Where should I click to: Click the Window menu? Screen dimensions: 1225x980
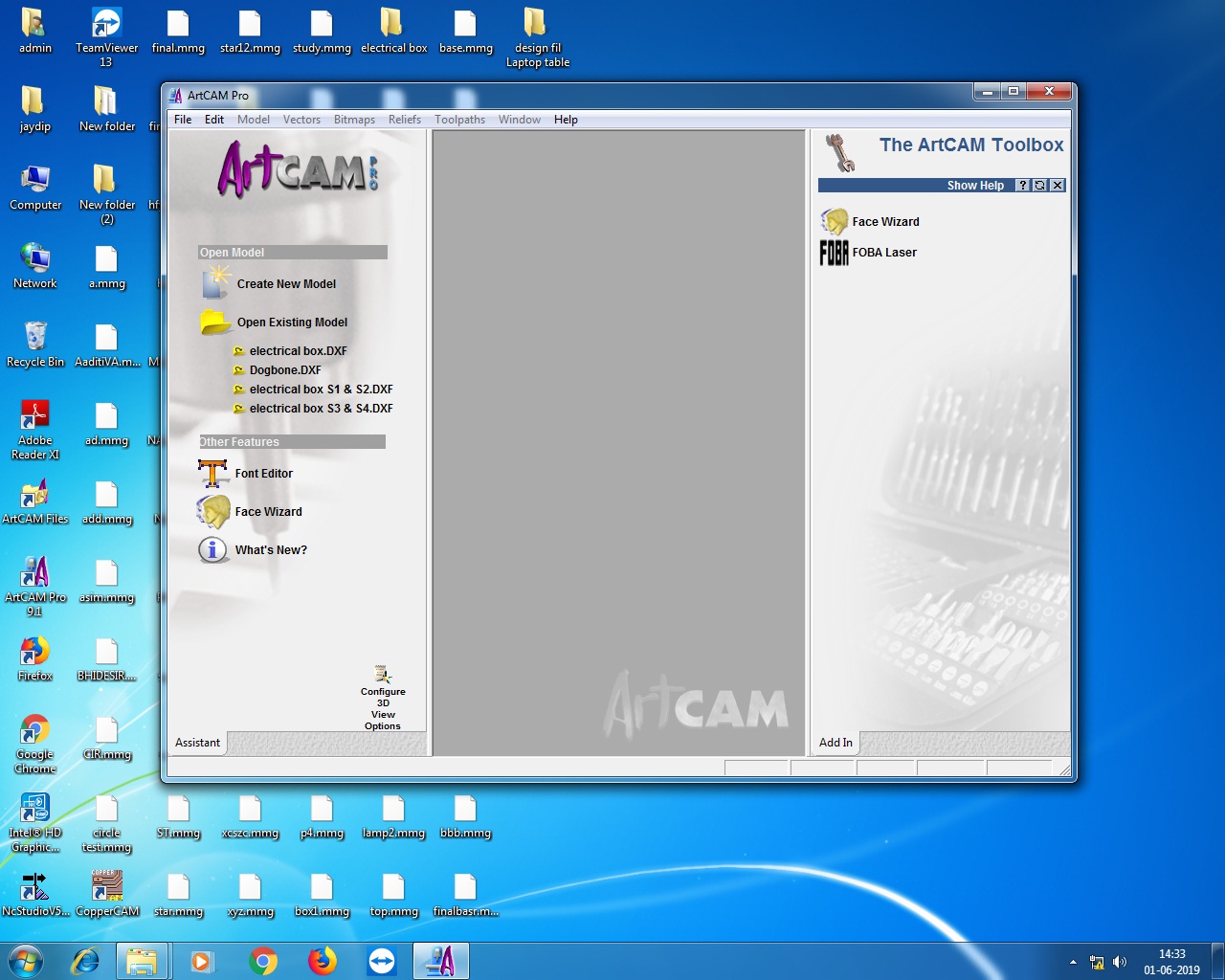click(520, 120)
